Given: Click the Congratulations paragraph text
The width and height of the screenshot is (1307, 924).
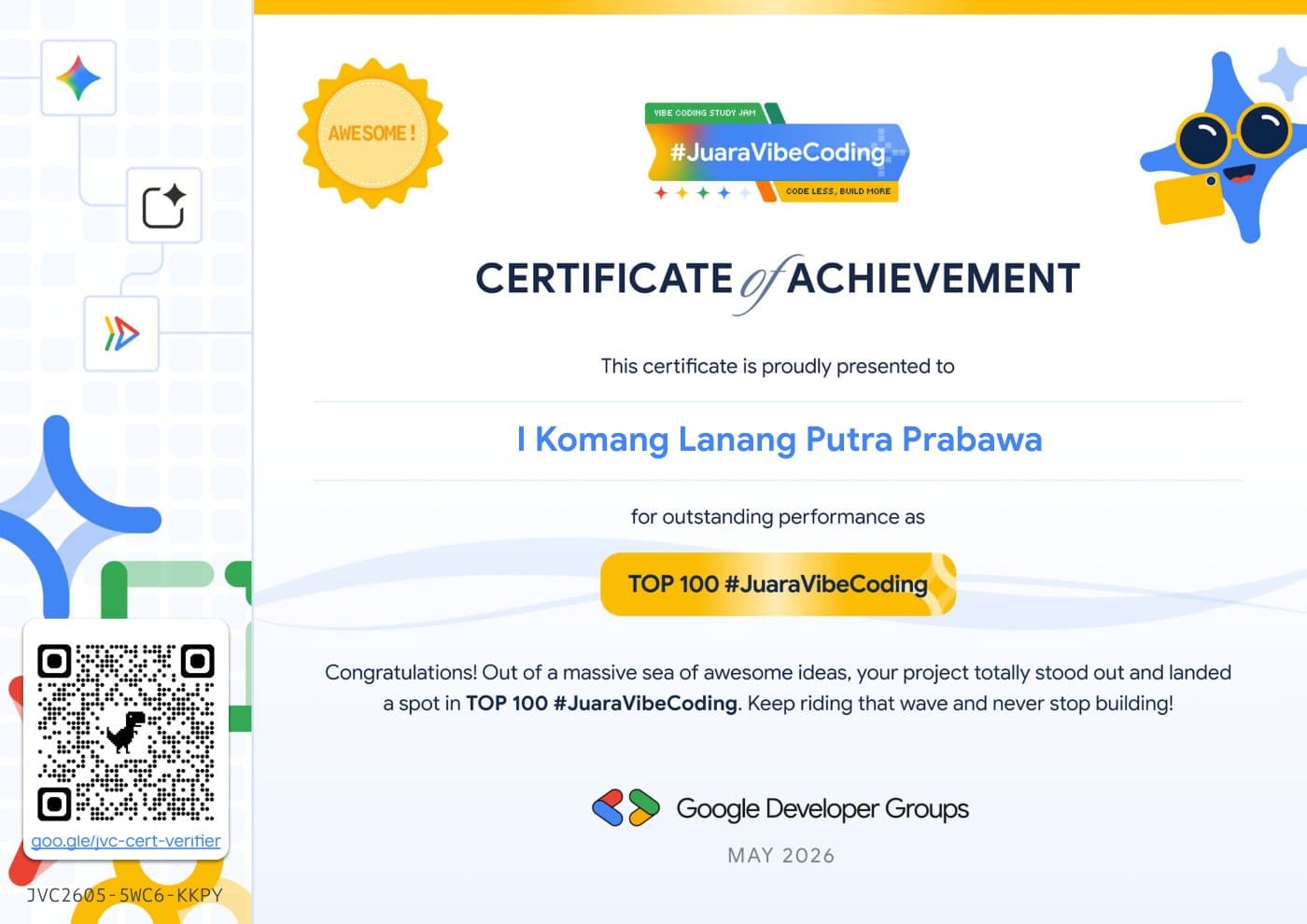Looking at the screenshot, I should coord(778,688).
